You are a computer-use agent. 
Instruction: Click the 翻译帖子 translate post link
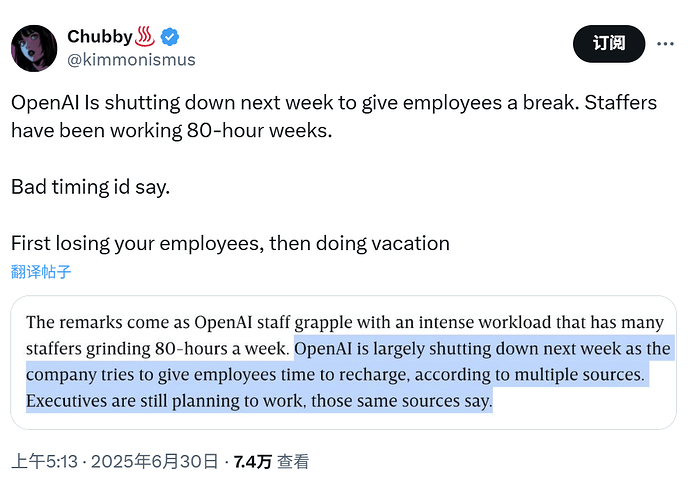coord(41,272)
